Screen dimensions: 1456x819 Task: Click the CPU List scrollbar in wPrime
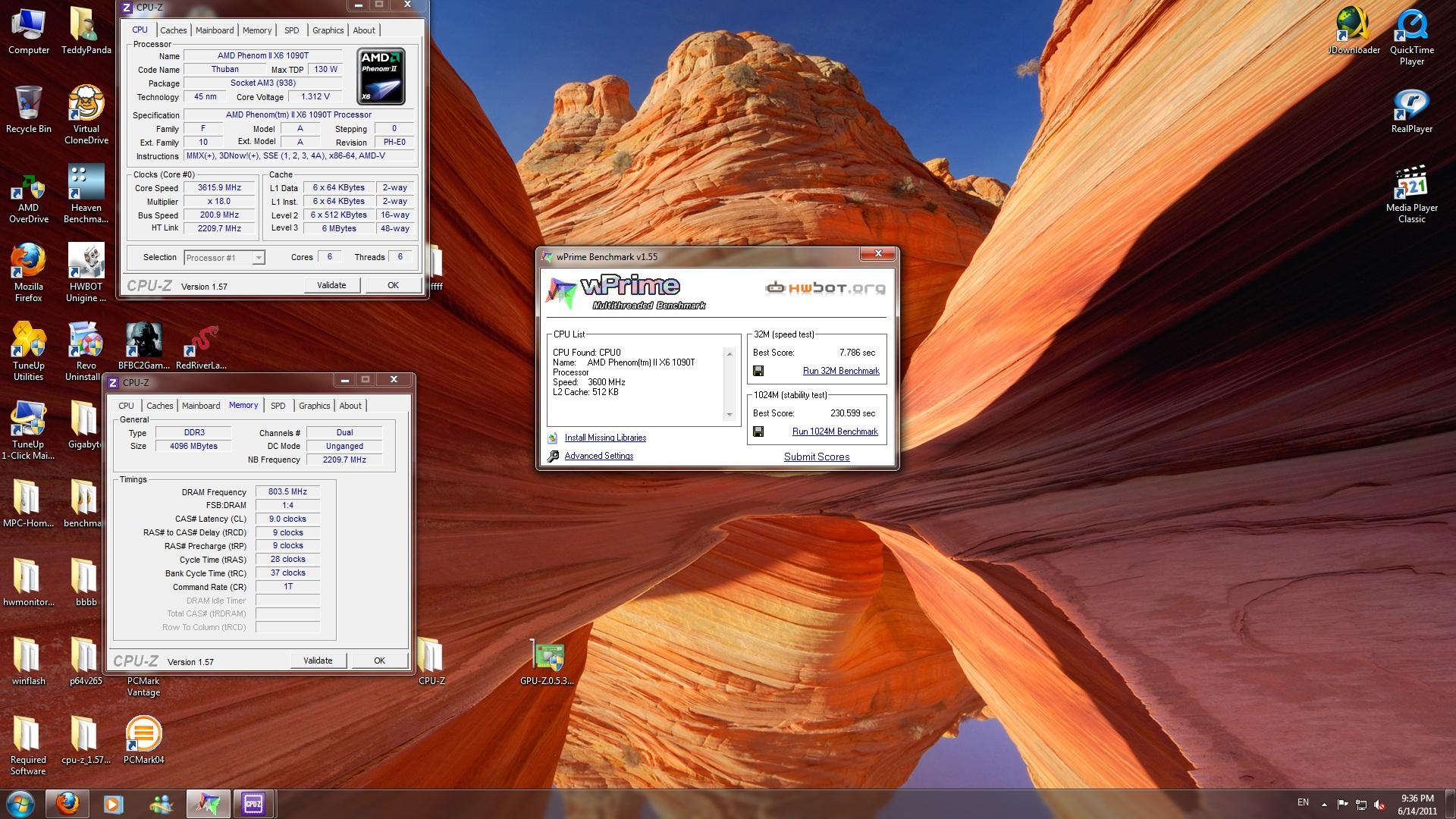click(730, 384)
